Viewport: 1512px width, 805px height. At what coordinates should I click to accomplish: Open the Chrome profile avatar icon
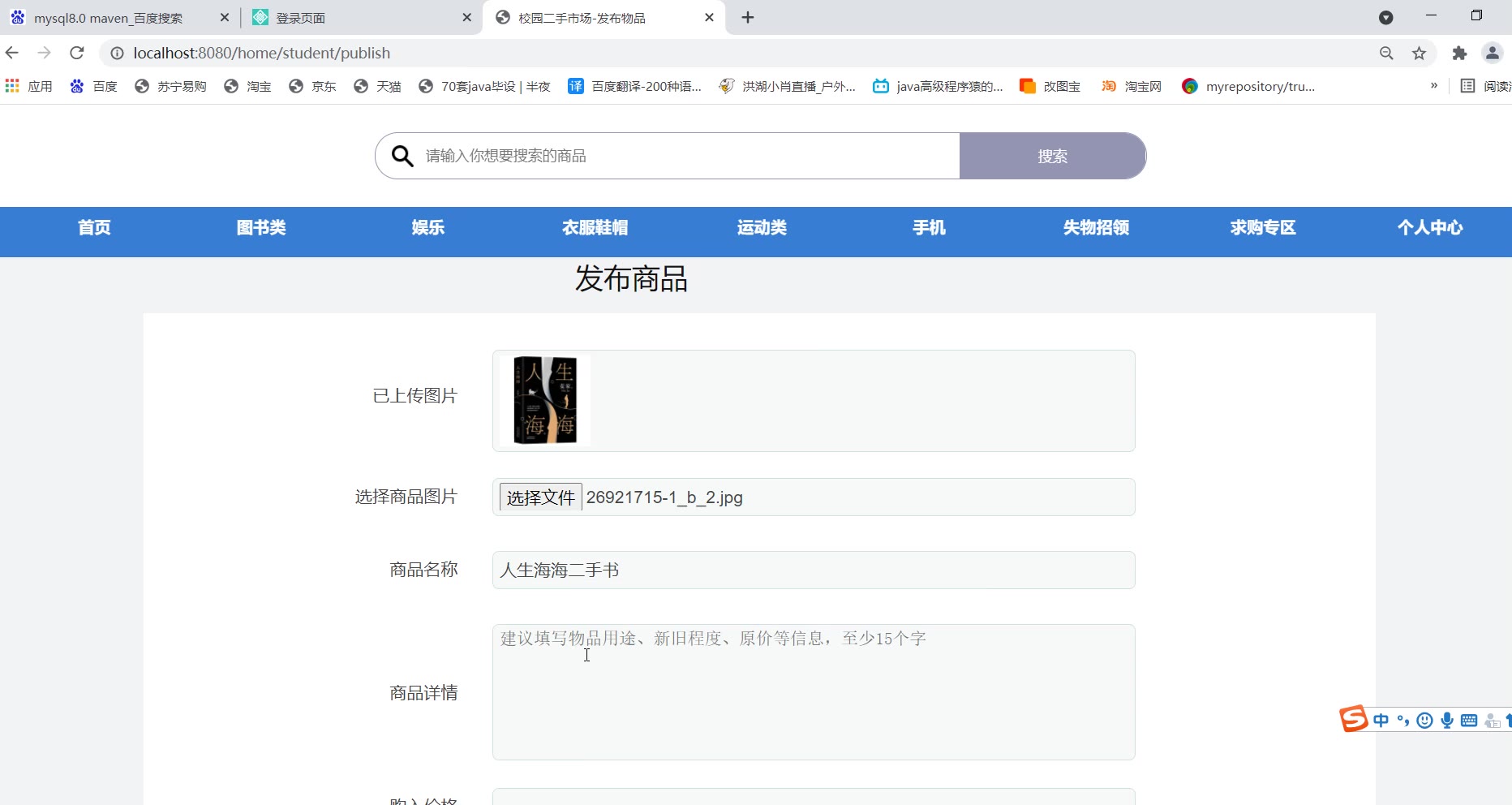click(1492, 53)
